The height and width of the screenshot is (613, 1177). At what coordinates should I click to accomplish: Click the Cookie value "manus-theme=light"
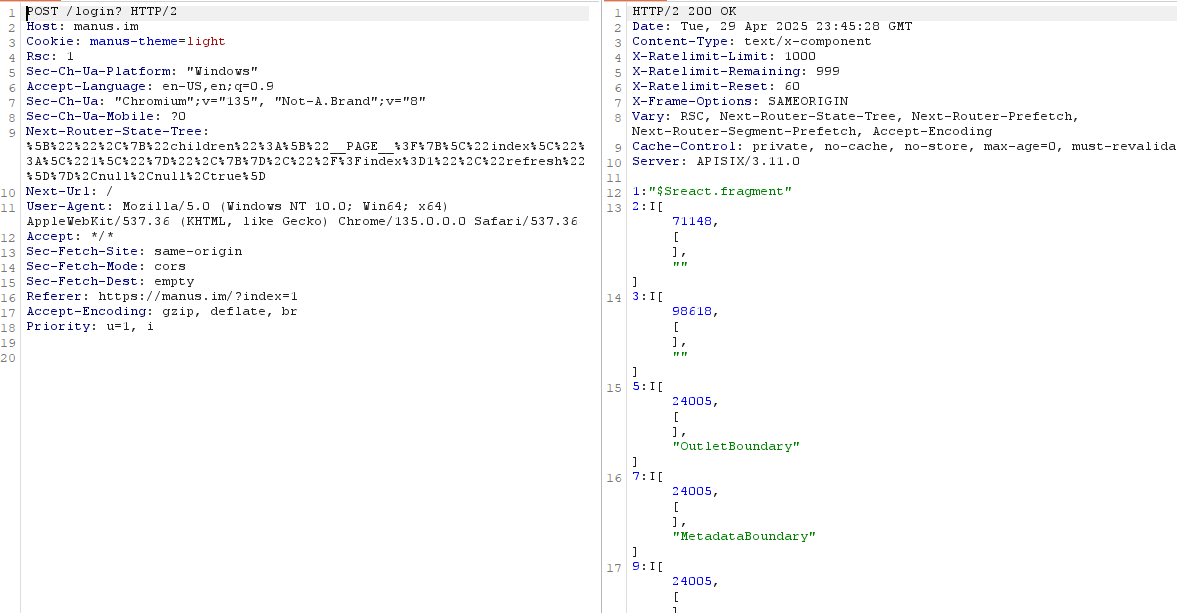click(x=157, y=41)
